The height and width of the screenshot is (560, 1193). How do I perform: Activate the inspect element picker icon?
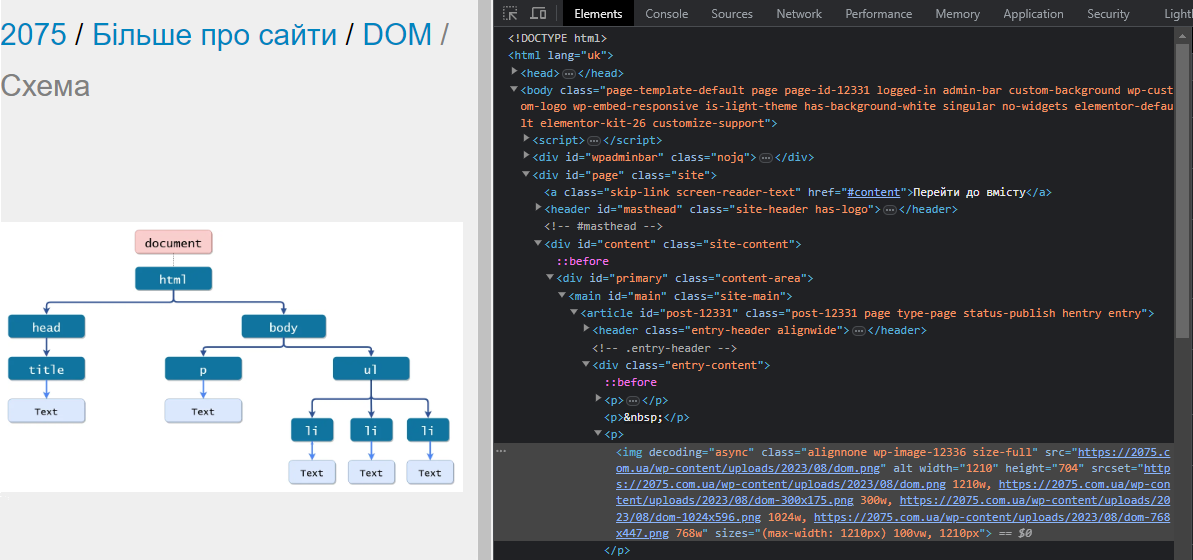pyautogui.click(x=511, y=13)
